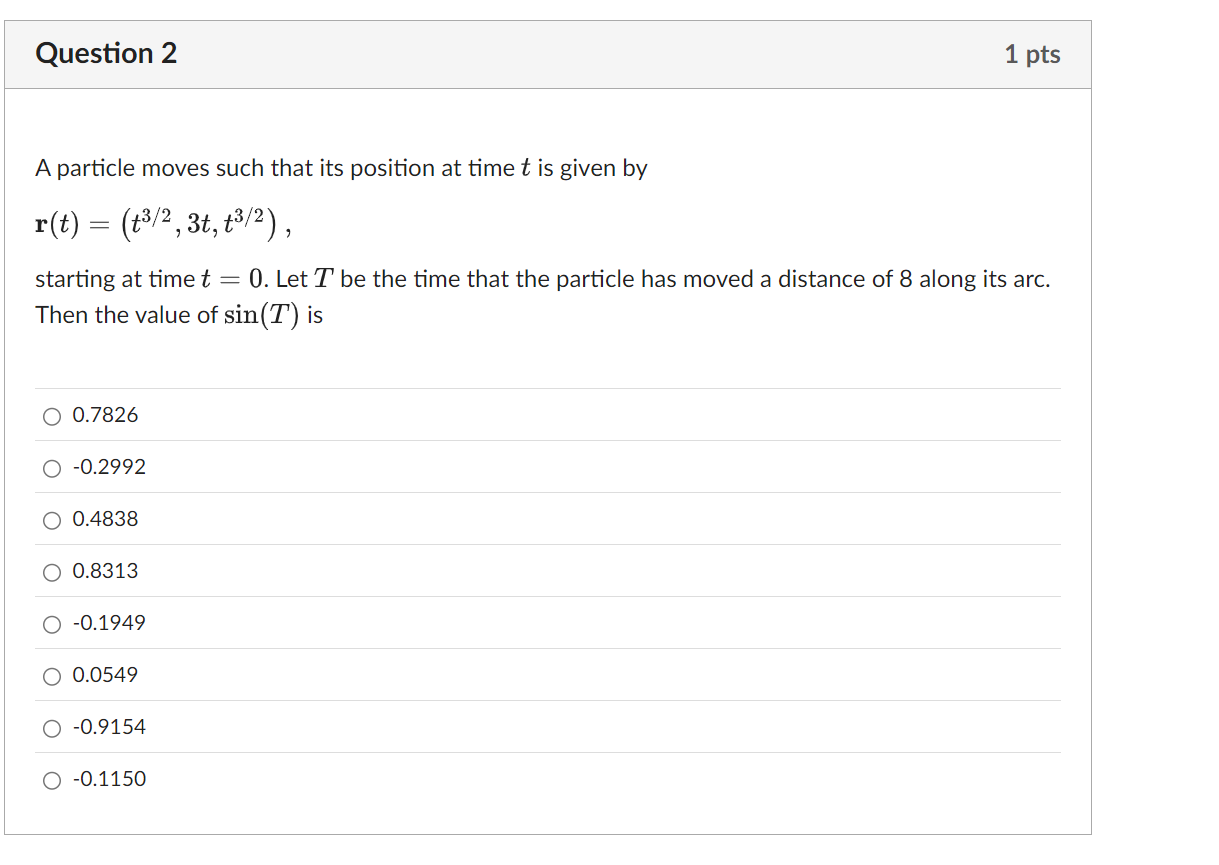
Task: Pick the last option -0.1150
Action: coord(51,780)
